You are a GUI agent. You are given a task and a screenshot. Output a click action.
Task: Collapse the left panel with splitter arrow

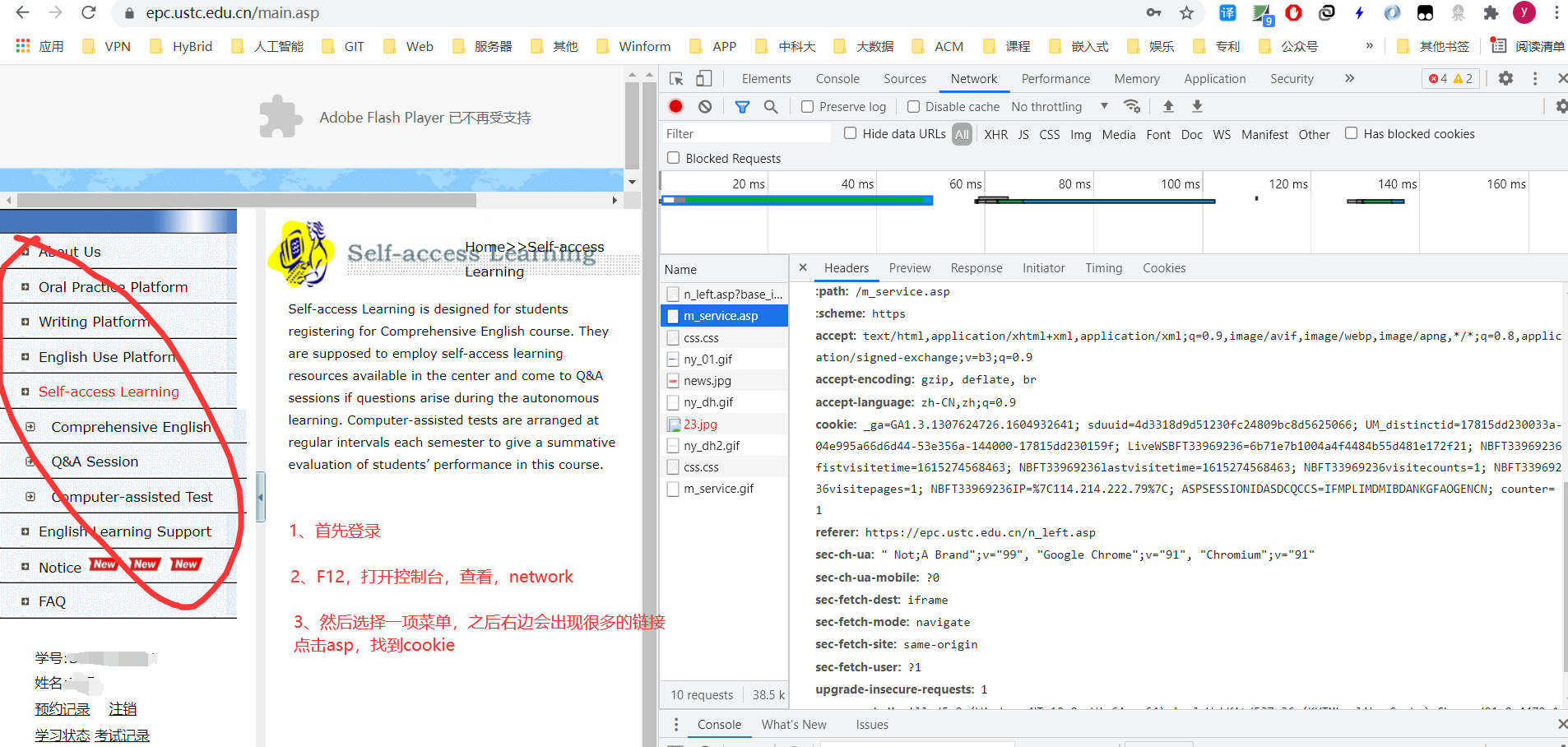coord(261,497)
